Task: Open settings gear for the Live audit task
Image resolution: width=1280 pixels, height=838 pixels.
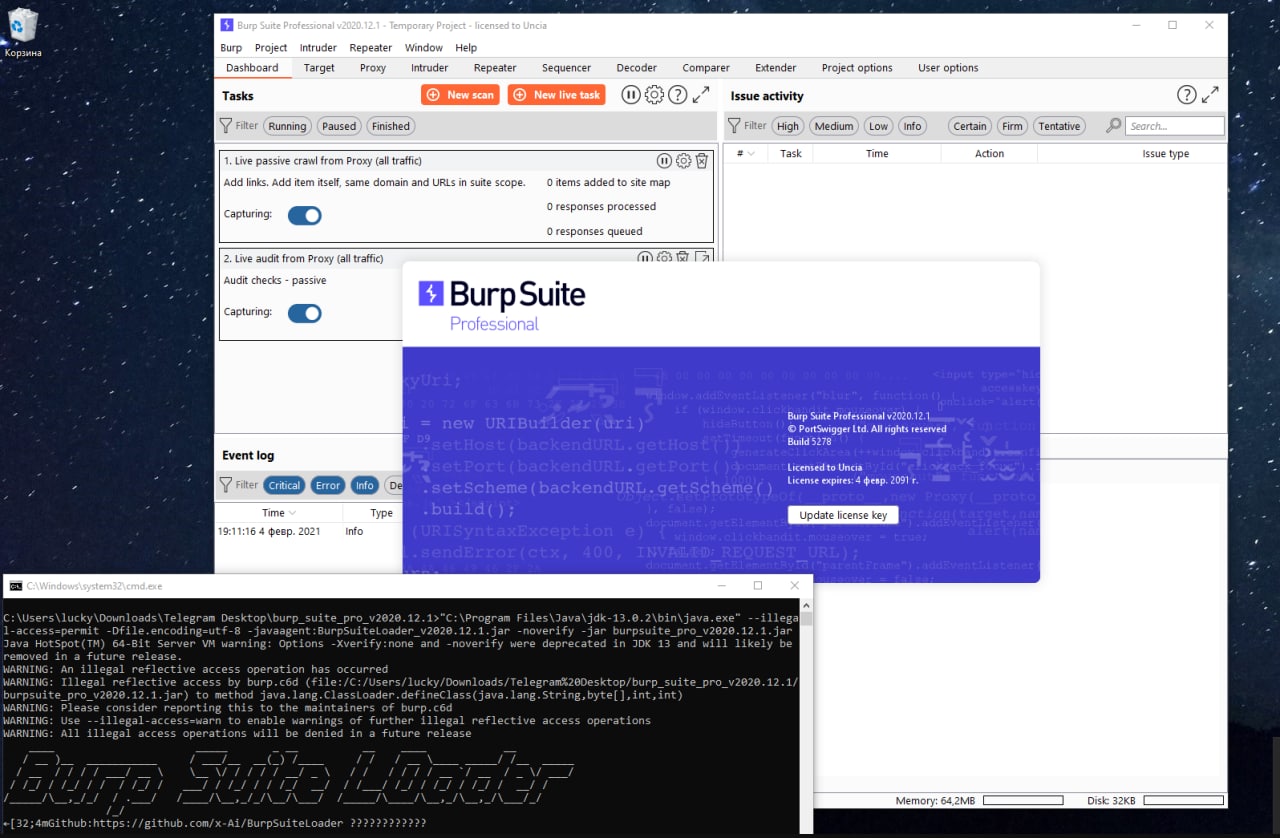Action: coord(664,258)
